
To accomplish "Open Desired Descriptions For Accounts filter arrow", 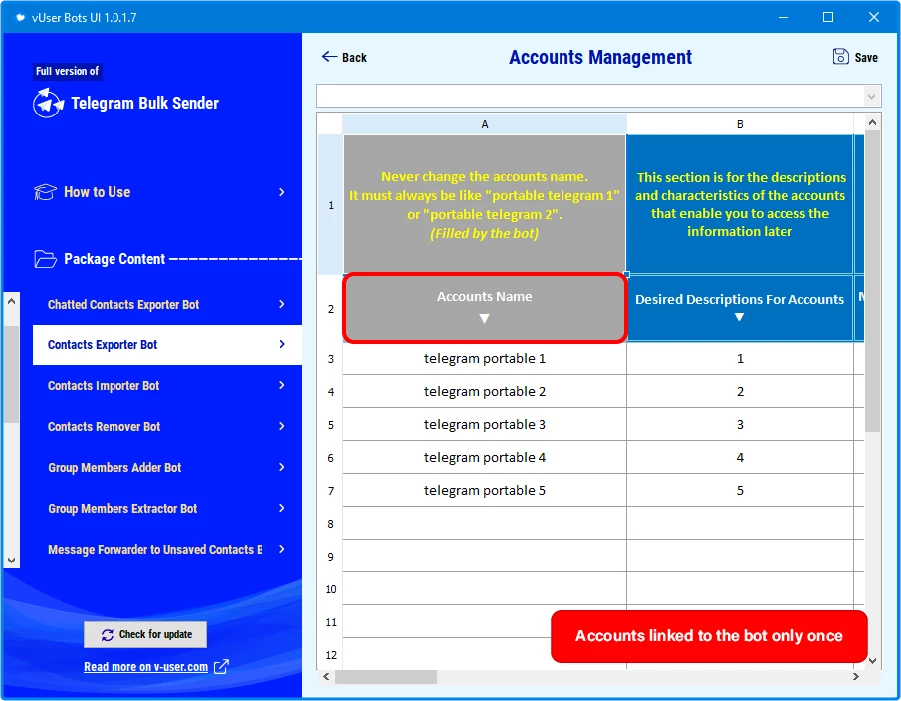I will [740, 317].
